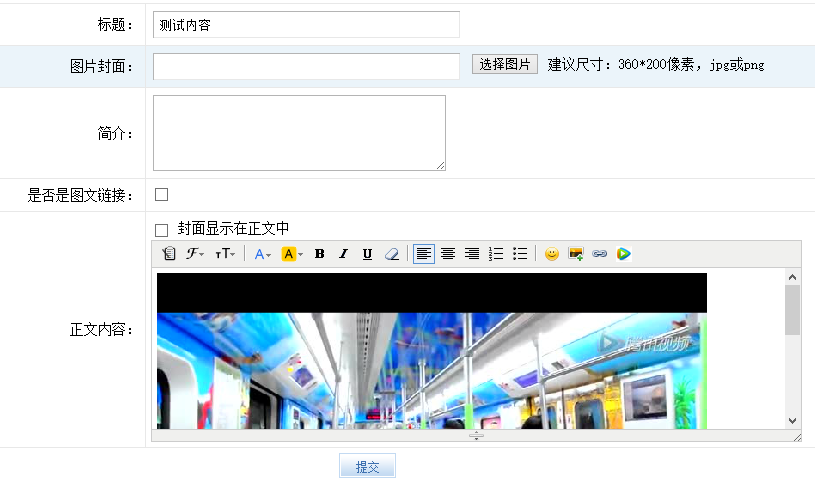This screenshot has width=815, height=482.
Task: Apply underline formatting in editor
Action: [x=367, y=254]
